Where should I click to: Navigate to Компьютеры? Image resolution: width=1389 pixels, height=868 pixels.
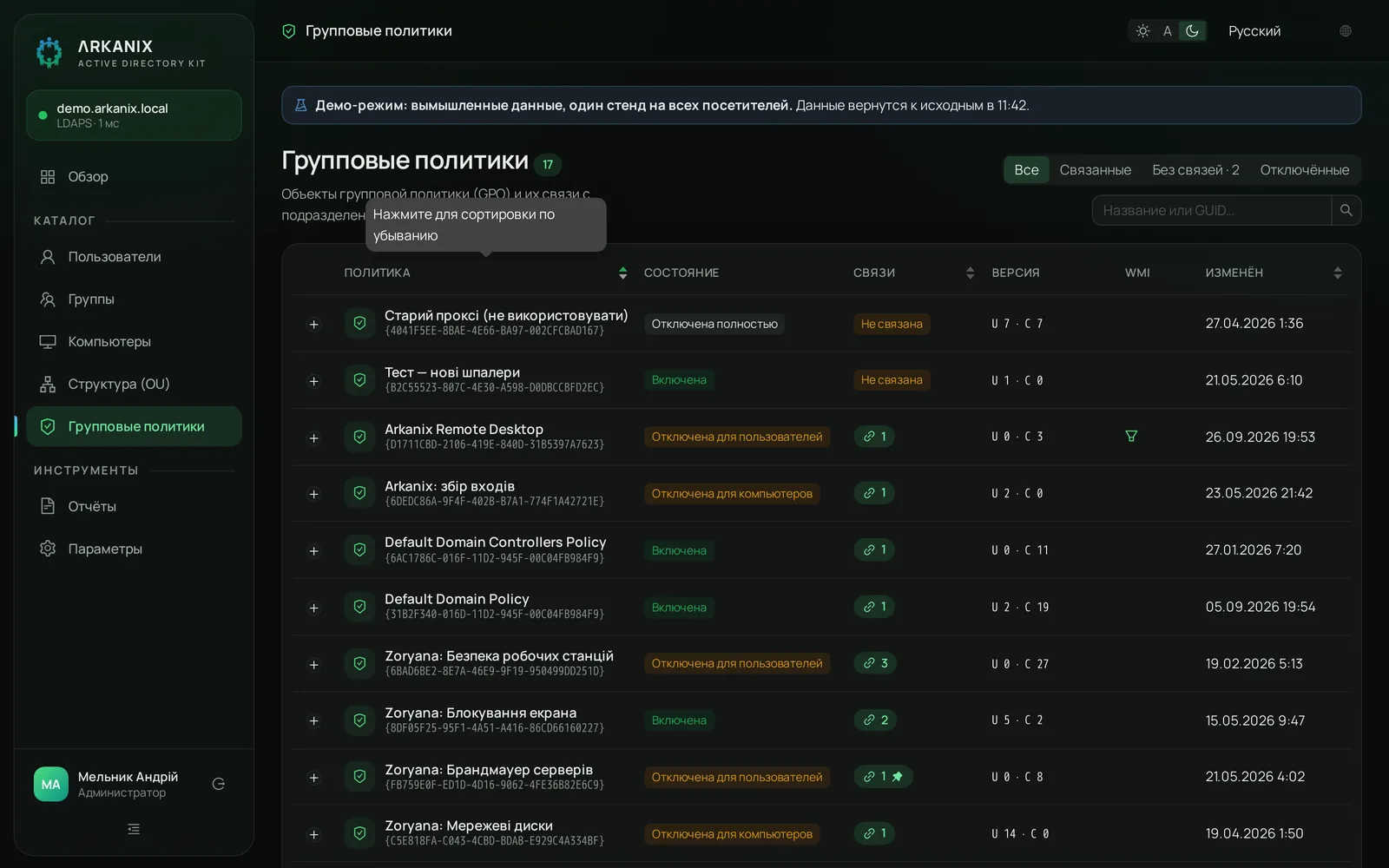coord(134,342)
